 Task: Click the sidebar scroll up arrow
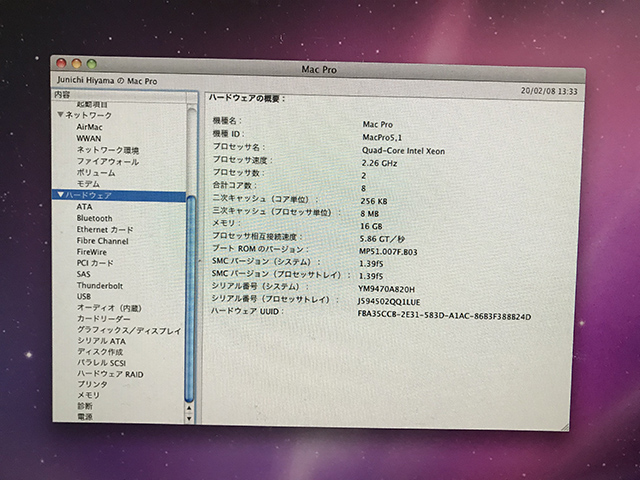(x=189, y=408)
